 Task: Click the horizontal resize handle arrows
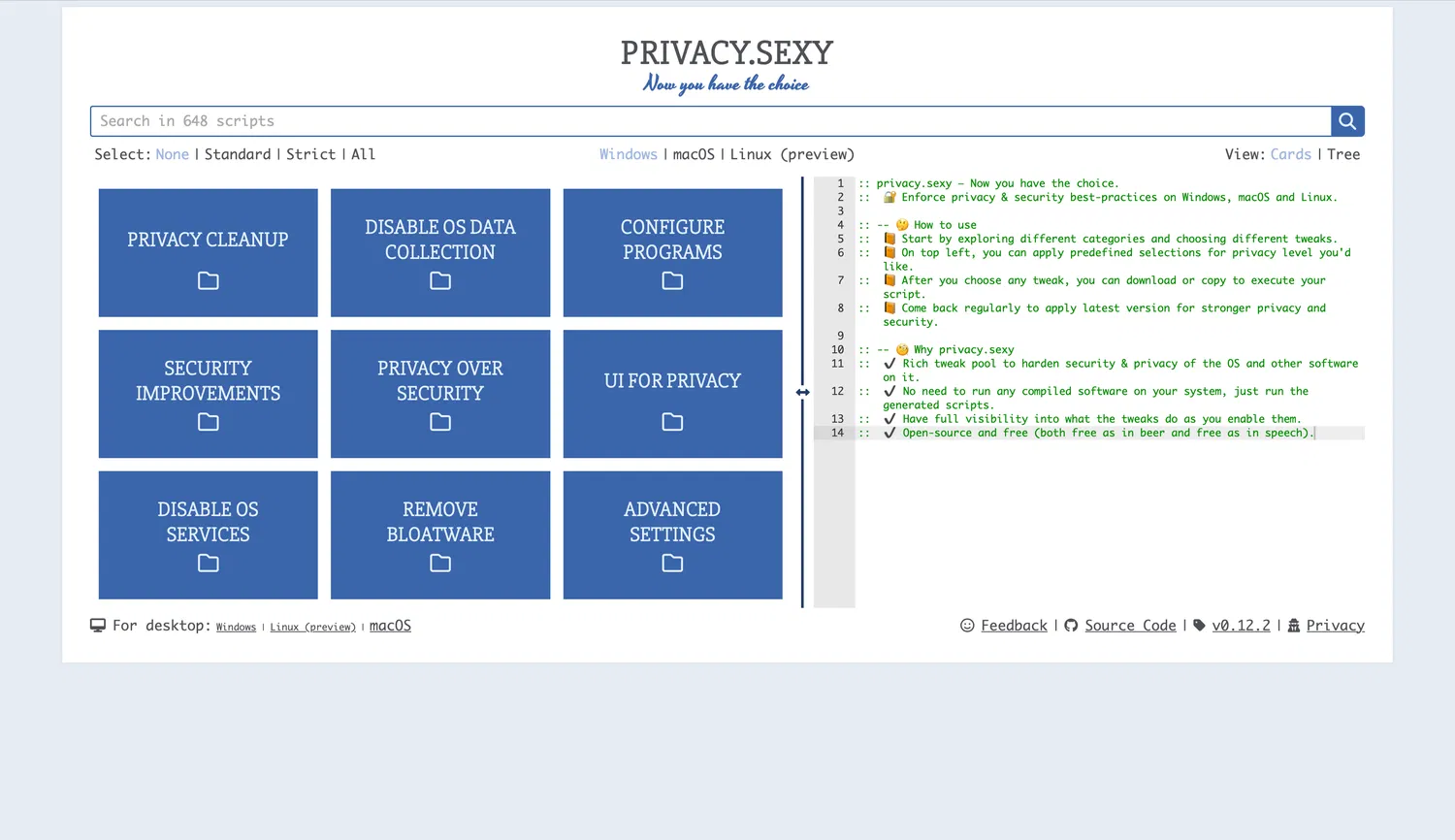802,392
